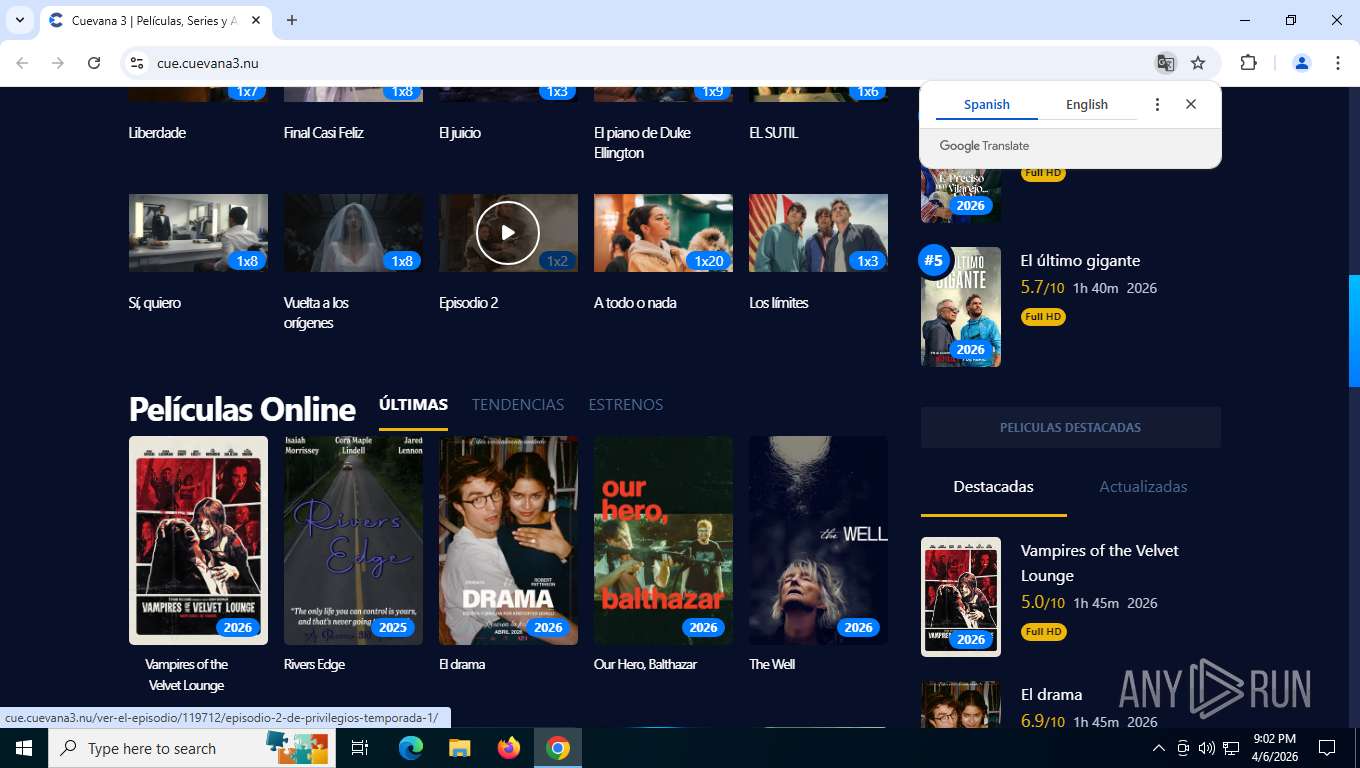Viewport: 1360px width, 768px height.
Task: Open the network tray icon
Action: pos(1231,748)
